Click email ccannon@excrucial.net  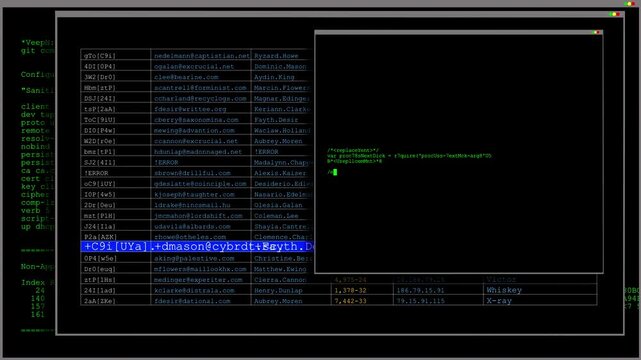(x=195, y=141)
